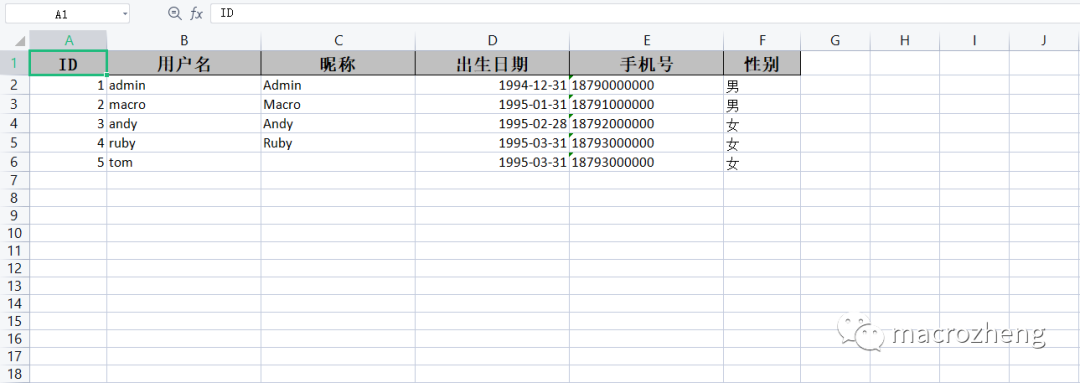Image resolution: width=1080 pixels, height=383 pixels.
Task: Select the date cell 1995-02-28
Action: pos(492,124)
